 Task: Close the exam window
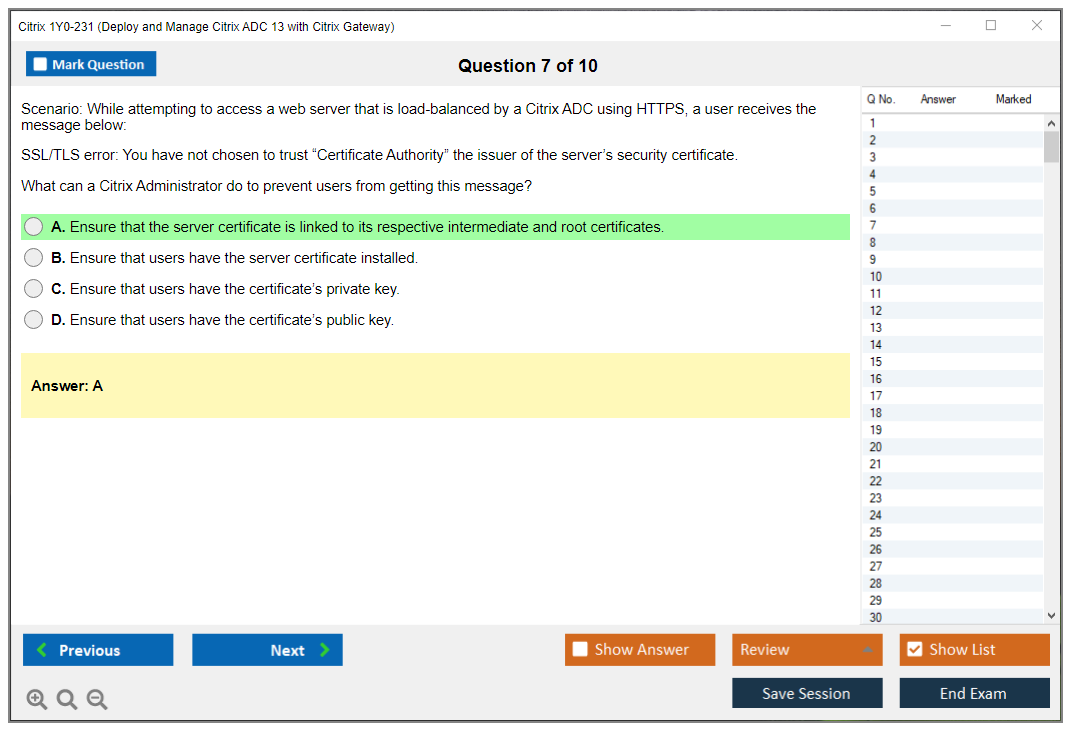tap(1037, 26)
